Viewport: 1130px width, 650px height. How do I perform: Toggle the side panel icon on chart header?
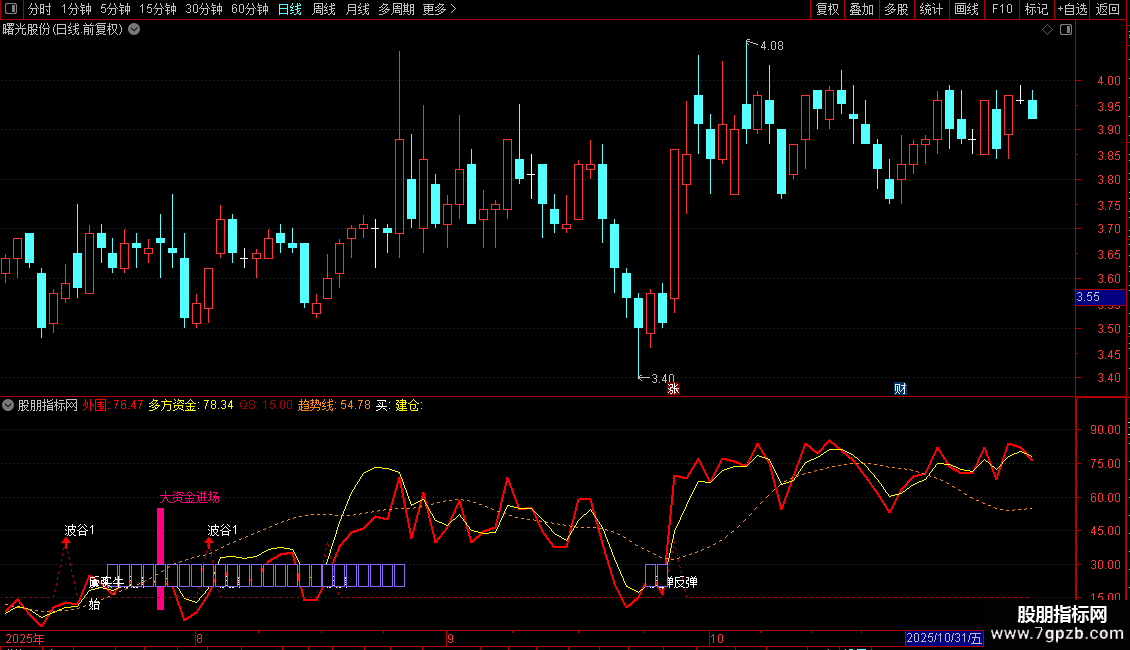pyautogui.click(x=1066, y=30)
